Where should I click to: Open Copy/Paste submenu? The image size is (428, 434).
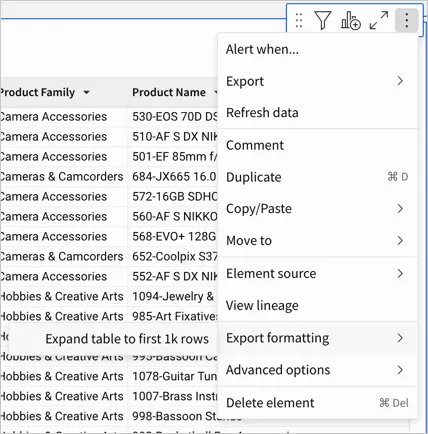tap(318, 209)
